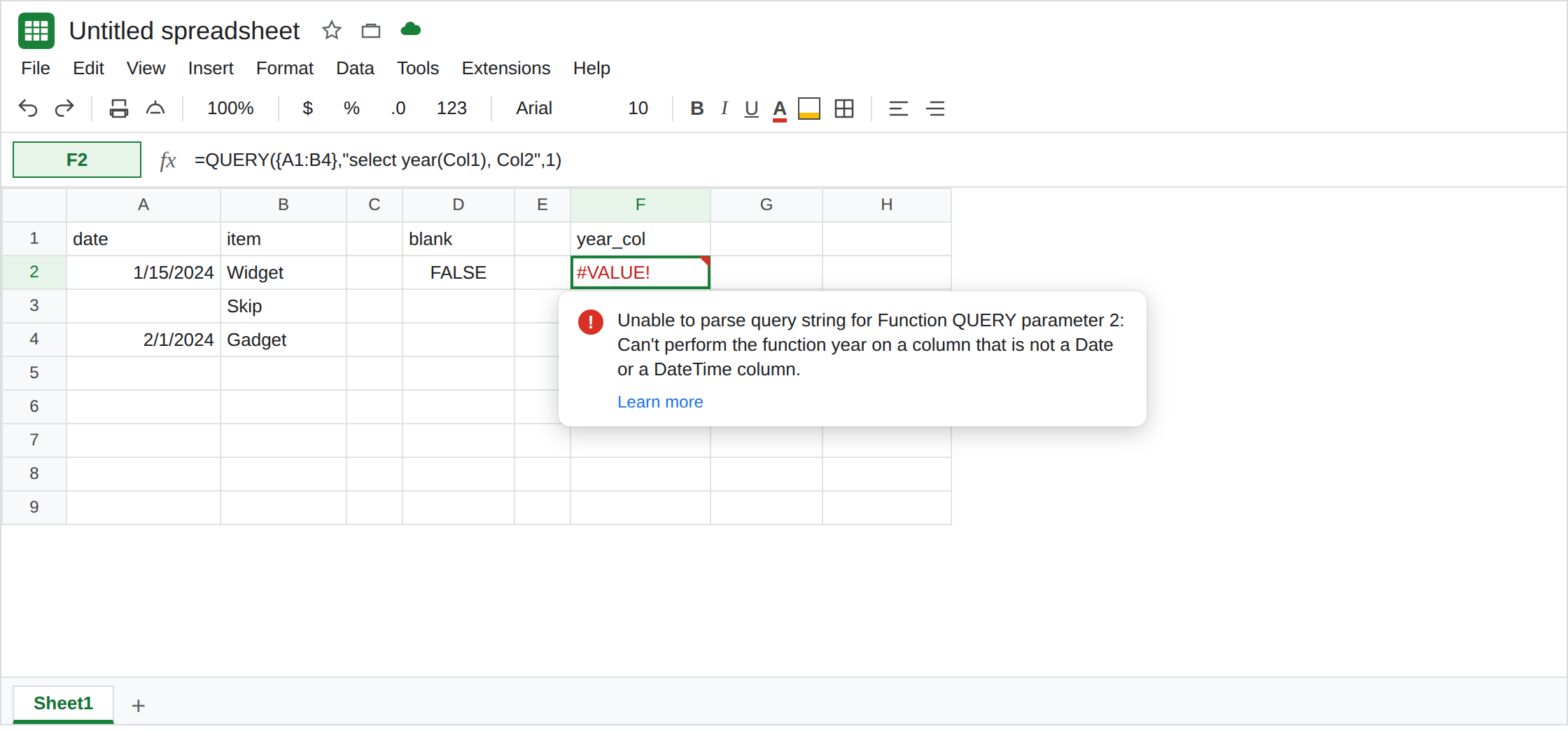The height and width of the screenshot is (731, 1568).
Task: Select the cell with Gadget
Action: tap(283, 340)
